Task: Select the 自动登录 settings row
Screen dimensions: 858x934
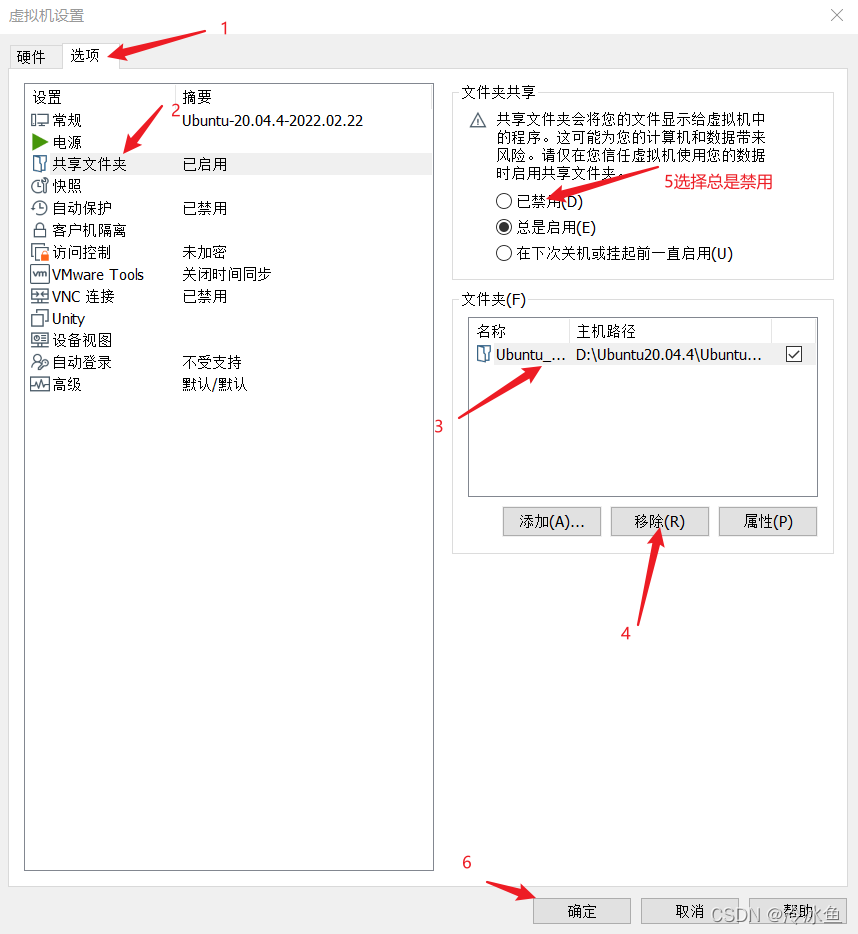Action: tap(229, 362)
